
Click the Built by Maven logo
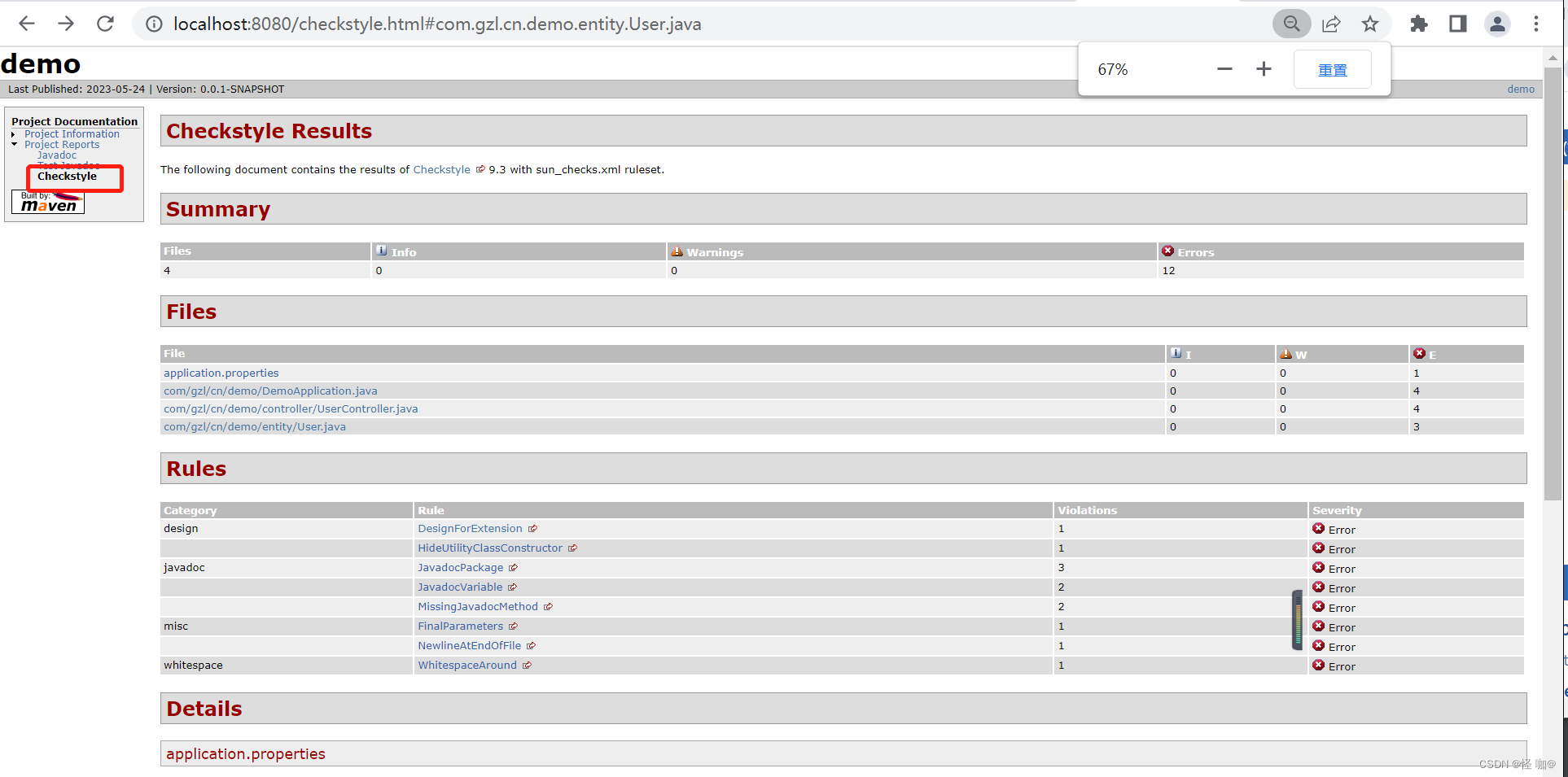(48, 202)
